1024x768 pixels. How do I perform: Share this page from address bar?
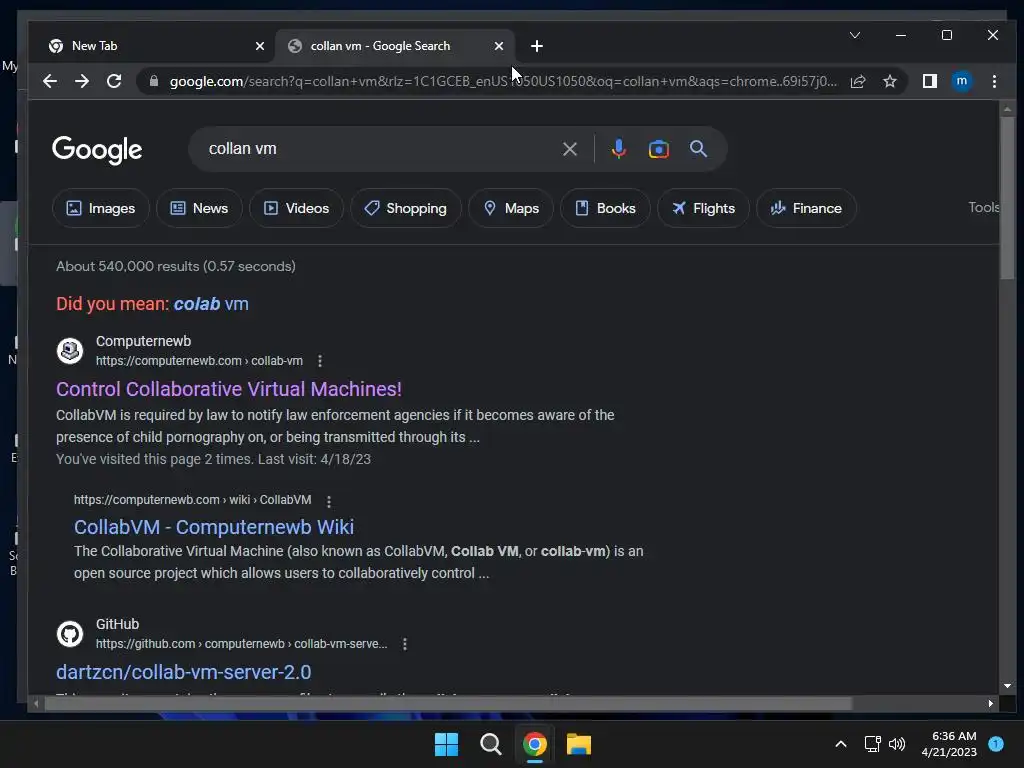coord(858,81)
